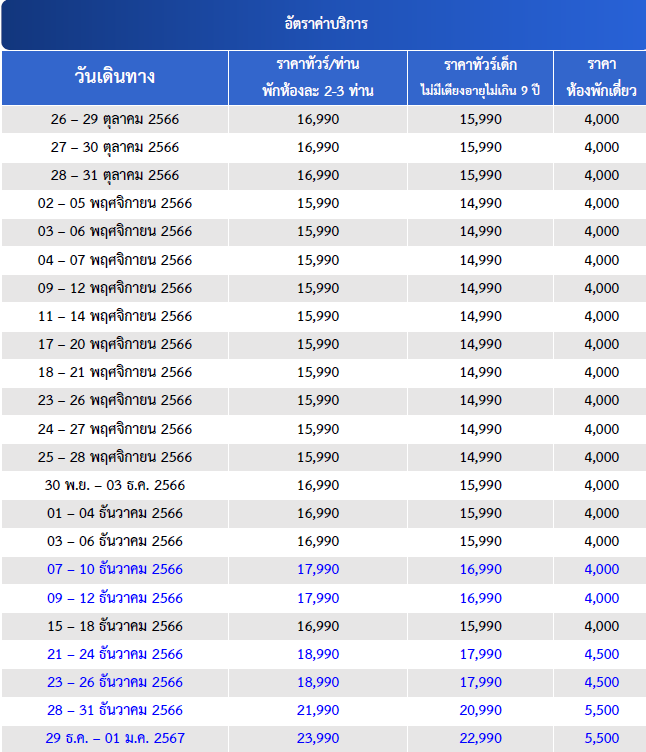646x752 pixels.
Task: Click the date '26 – 29 ตุลาคม 2566'
Action: [x=115, y=119]
